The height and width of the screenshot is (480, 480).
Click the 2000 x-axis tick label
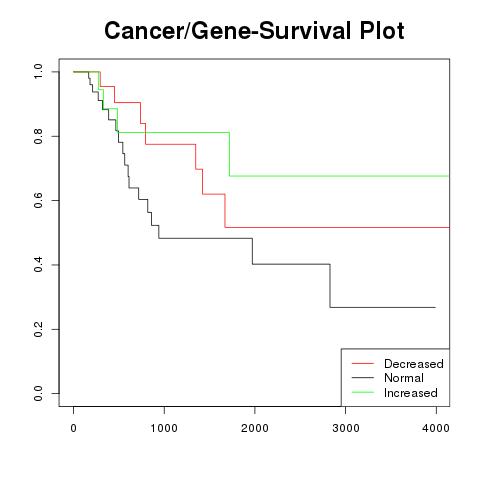point(255,428)
